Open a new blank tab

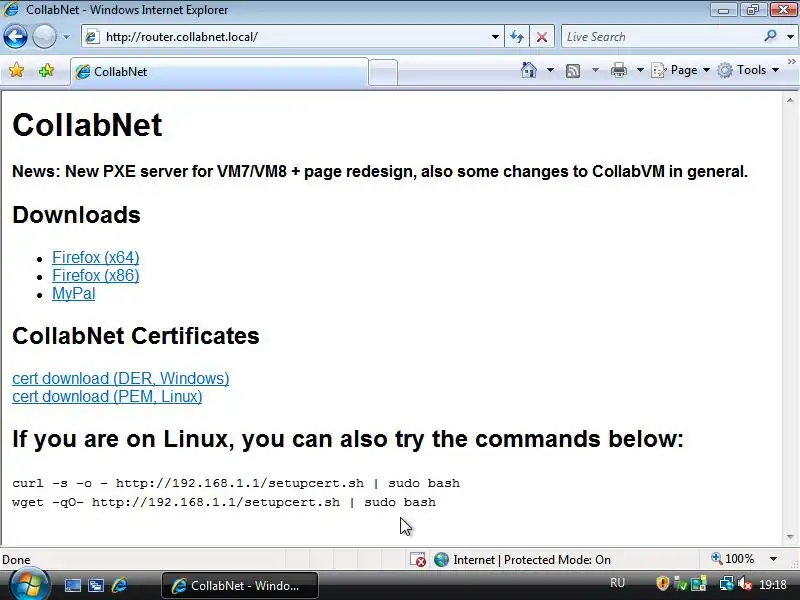point(383,72)
